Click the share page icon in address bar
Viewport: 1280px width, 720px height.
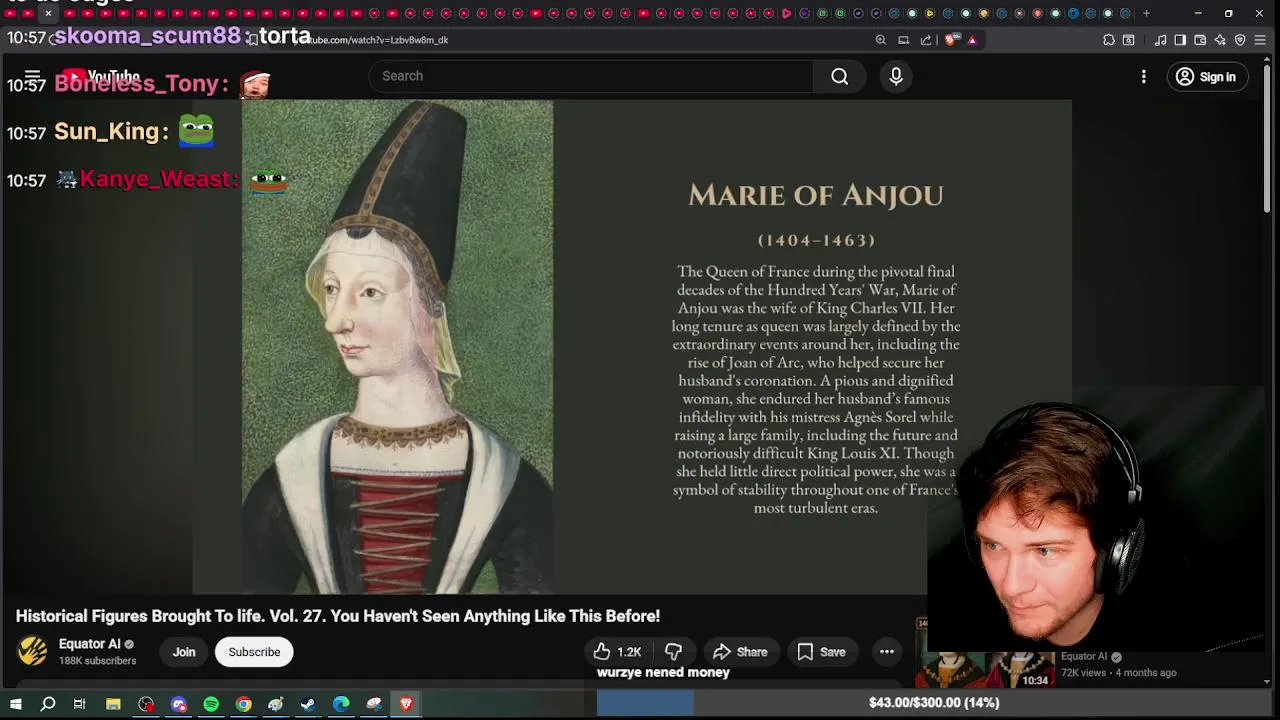click(926, 40)
